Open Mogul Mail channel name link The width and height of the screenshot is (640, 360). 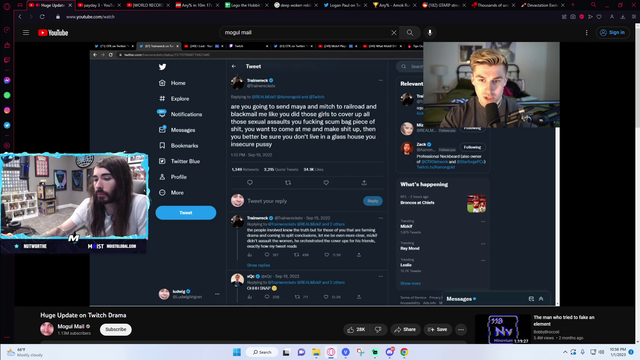[x=71, y=326]
